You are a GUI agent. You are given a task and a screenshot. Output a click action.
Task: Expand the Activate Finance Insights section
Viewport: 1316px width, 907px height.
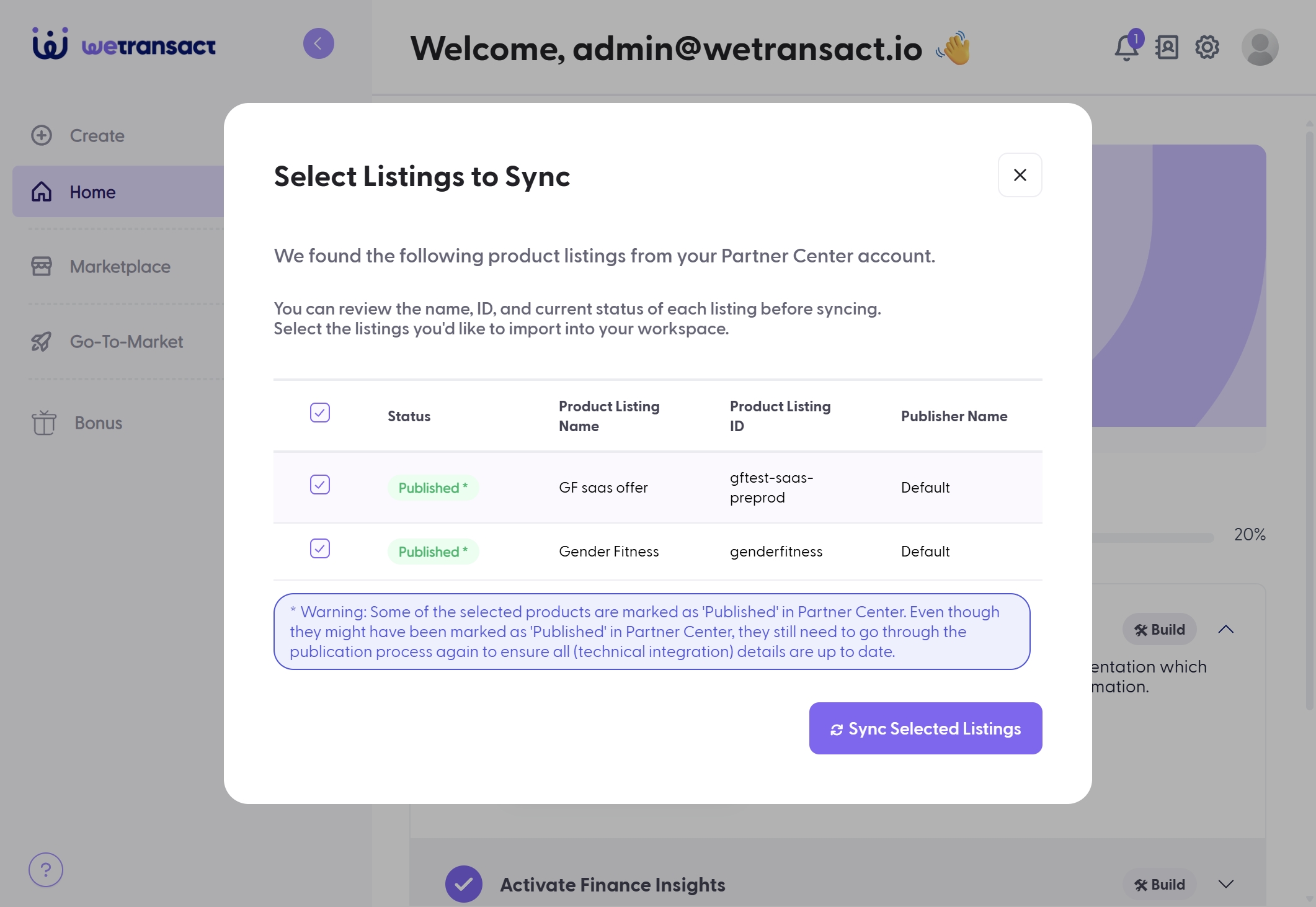coord(1226,884)
